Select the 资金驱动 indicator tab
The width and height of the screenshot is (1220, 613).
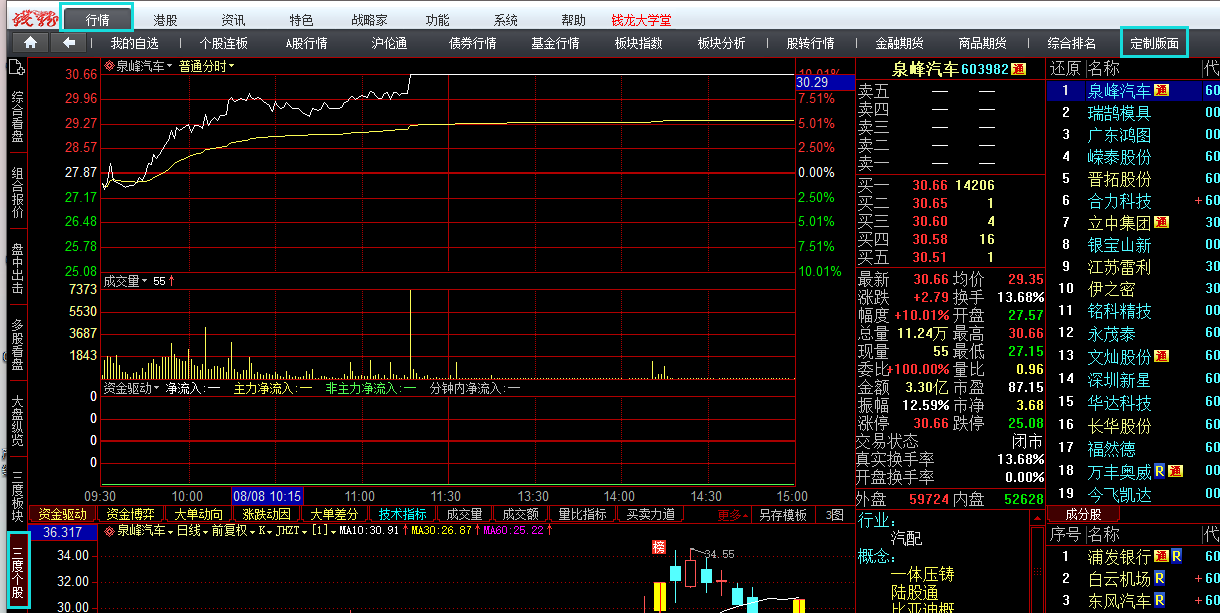tap(62, 515)
